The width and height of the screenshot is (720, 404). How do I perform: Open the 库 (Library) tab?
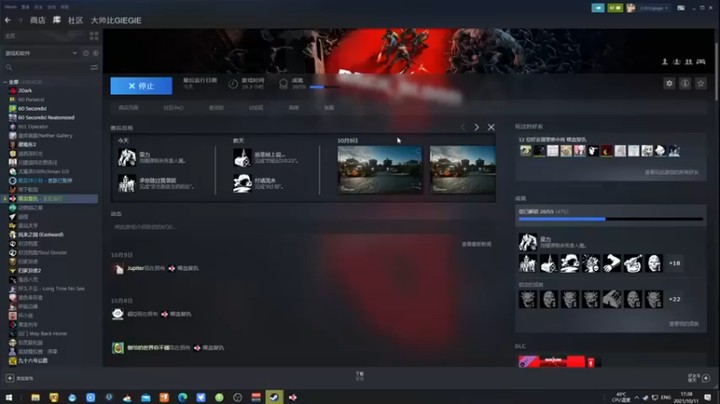point(56,20)
